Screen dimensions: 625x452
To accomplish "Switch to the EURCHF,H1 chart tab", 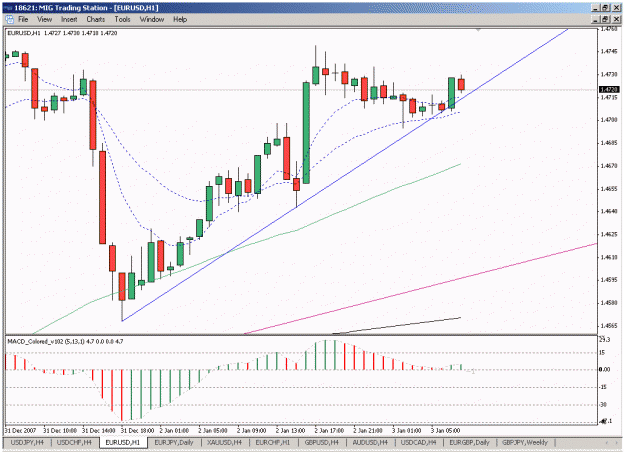I will click(x=273, y=442).
